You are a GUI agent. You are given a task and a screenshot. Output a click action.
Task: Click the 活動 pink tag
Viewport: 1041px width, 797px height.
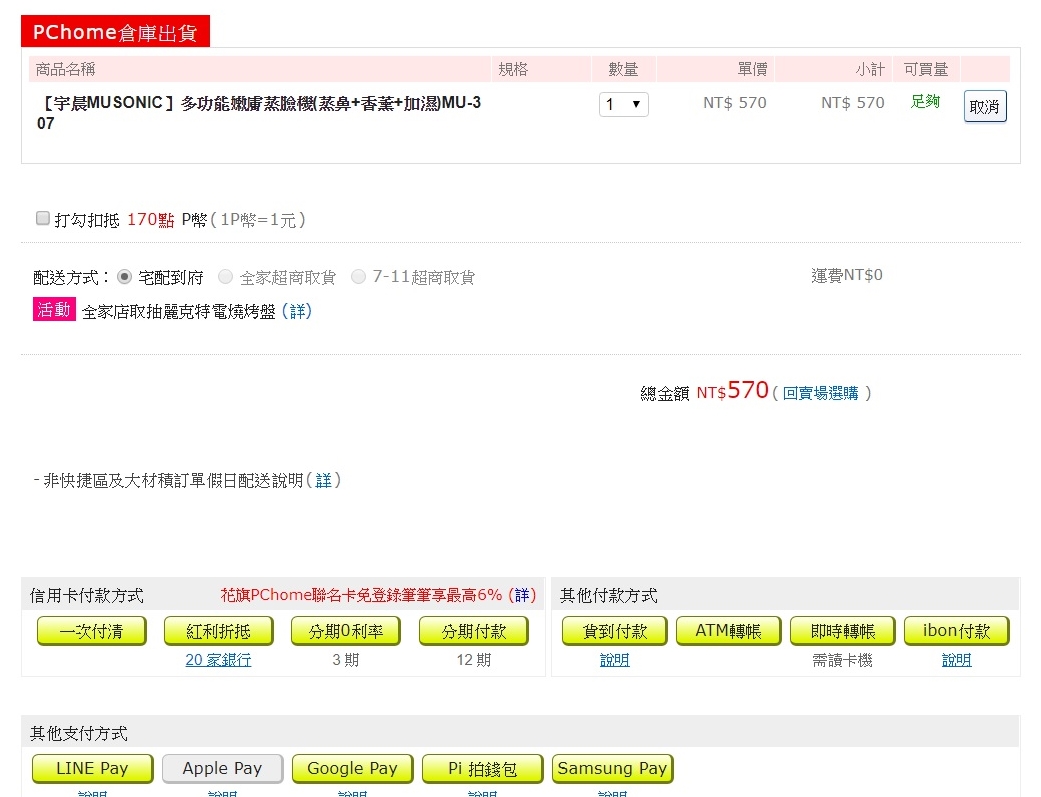coord(54,310)
